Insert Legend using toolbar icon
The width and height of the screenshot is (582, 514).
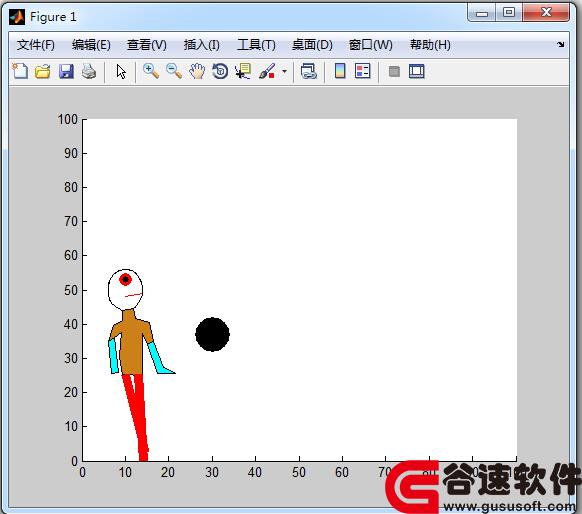(x=363, y=71)
